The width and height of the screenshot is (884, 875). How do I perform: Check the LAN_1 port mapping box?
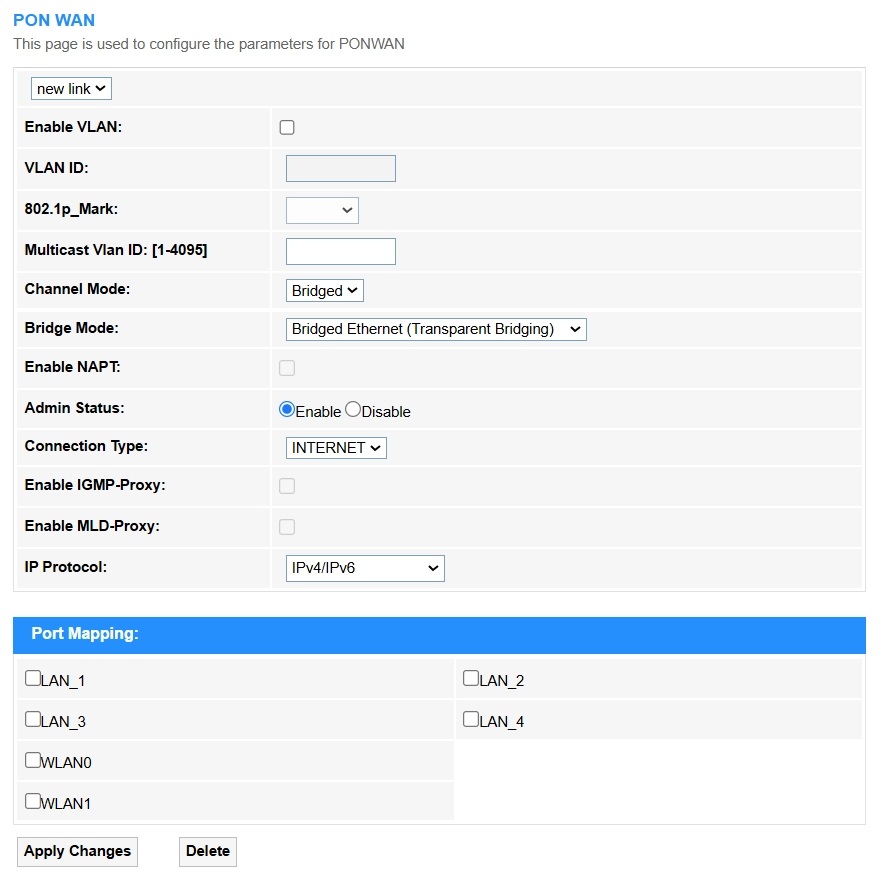(33, 679)
